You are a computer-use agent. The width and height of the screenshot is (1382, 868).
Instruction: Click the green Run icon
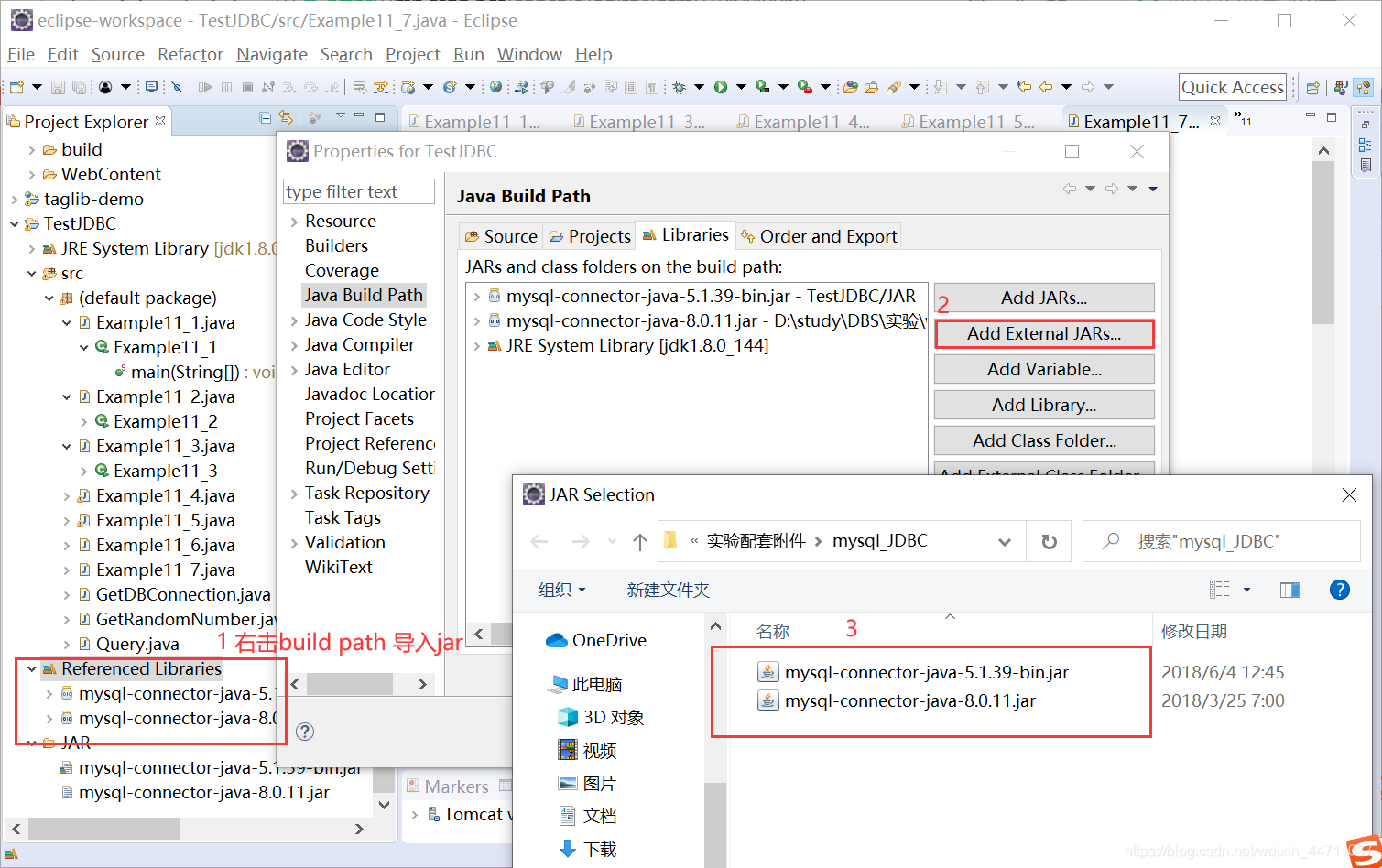point(721,87)
